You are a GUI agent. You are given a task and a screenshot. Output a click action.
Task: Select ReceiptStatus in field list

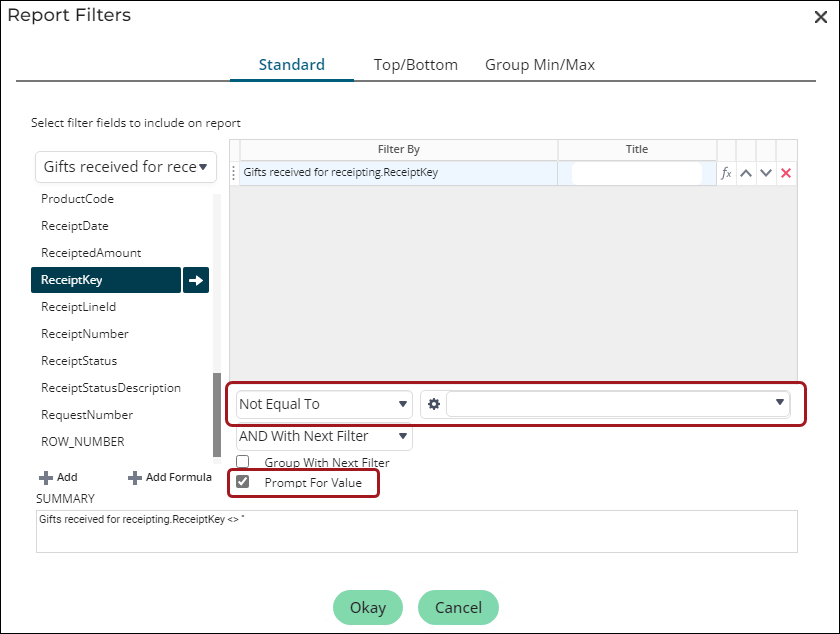[x=79, y=361]
